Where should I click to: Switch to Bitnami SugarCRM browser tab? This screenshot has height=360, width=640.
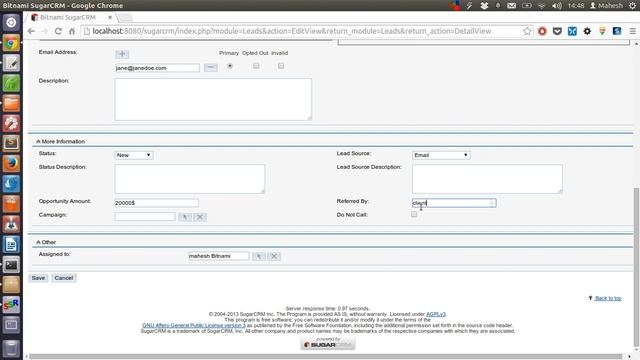[x=68, y=18]
